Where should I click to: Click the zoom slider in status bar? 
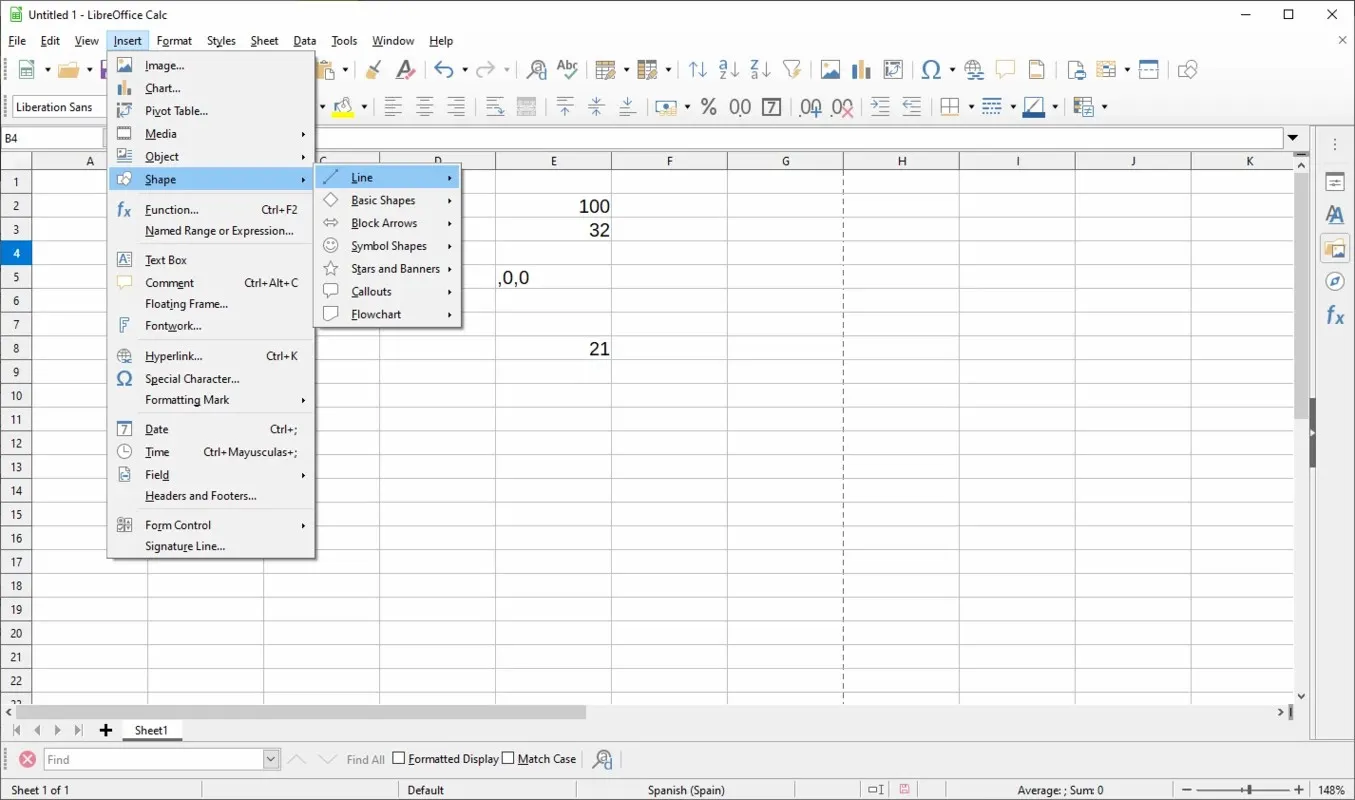coord(1247,790)
